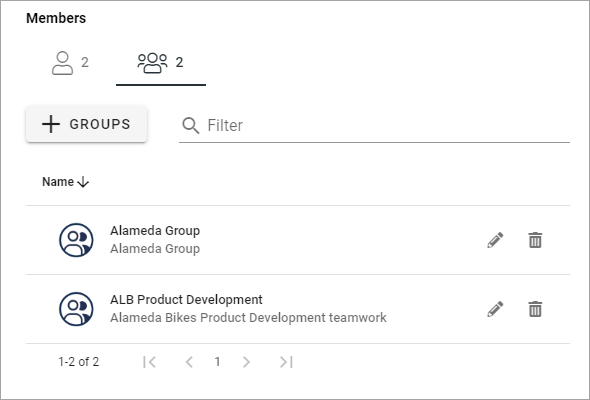Edit Alameda Group with the pencil icon
This screenshot has height=400, width=590.
tap(495, 240)
